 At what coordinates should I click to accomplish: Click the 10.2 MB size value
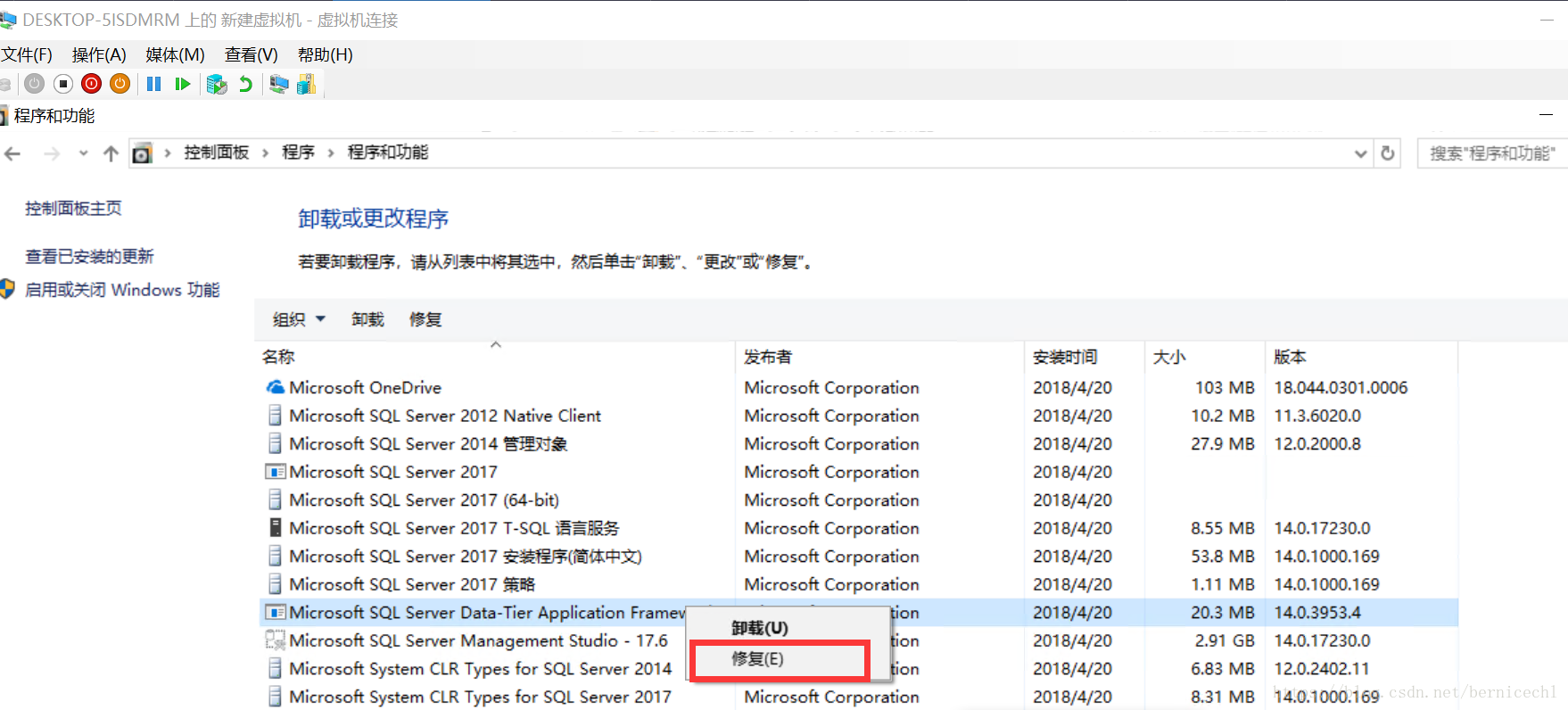(x=1223, y=416)
